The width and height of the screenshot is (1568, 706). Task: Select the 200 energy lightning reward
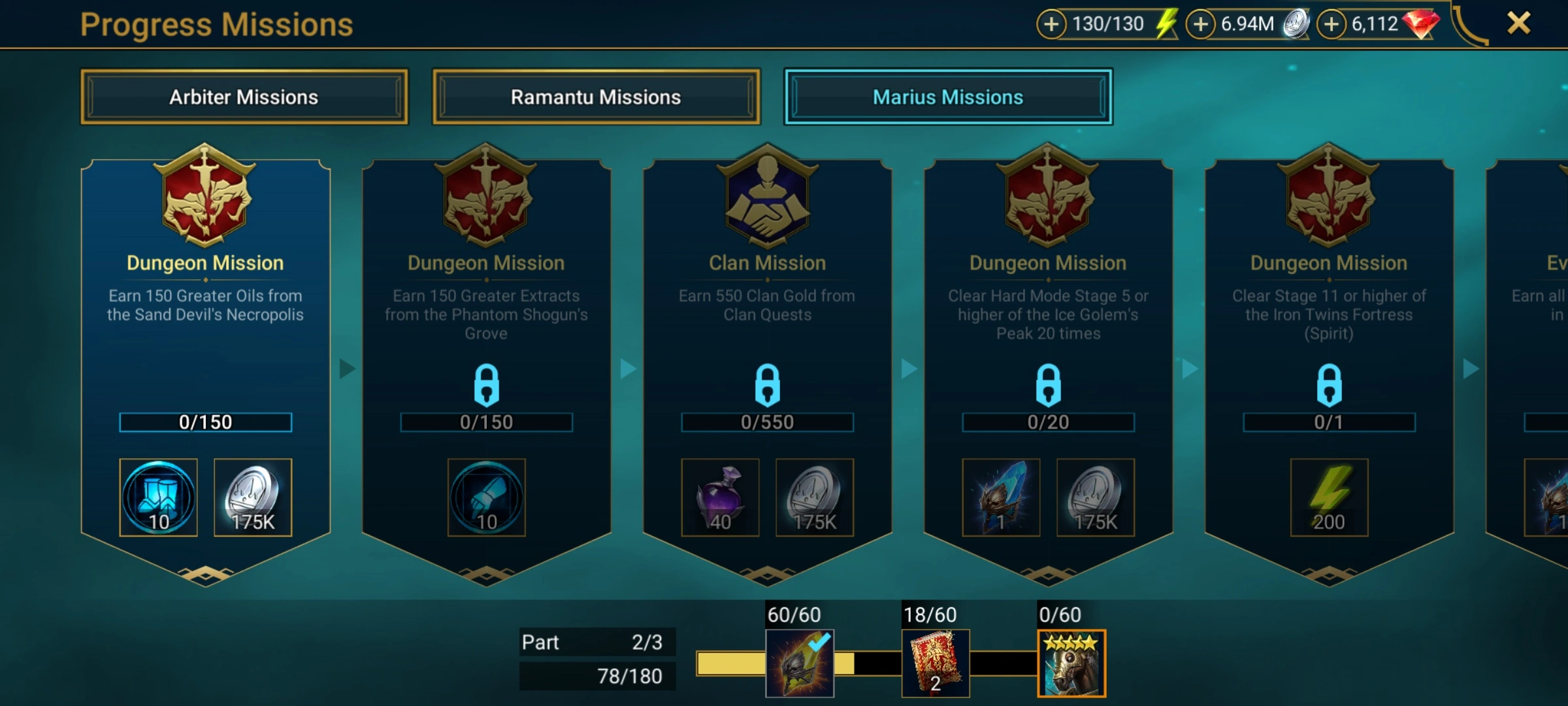point(1329,497)
